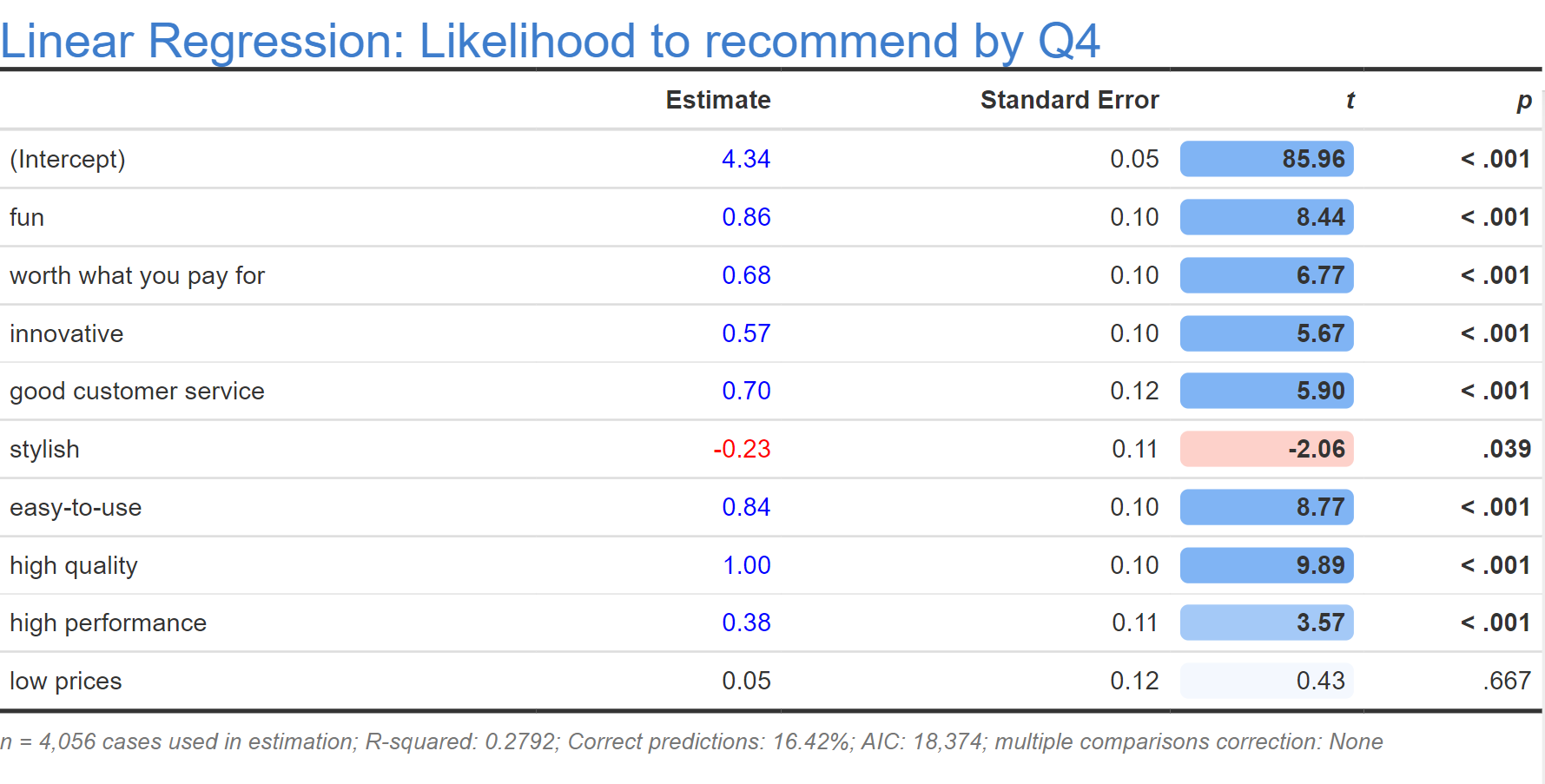Click the pale 0.43 t-value cell

1266,681
